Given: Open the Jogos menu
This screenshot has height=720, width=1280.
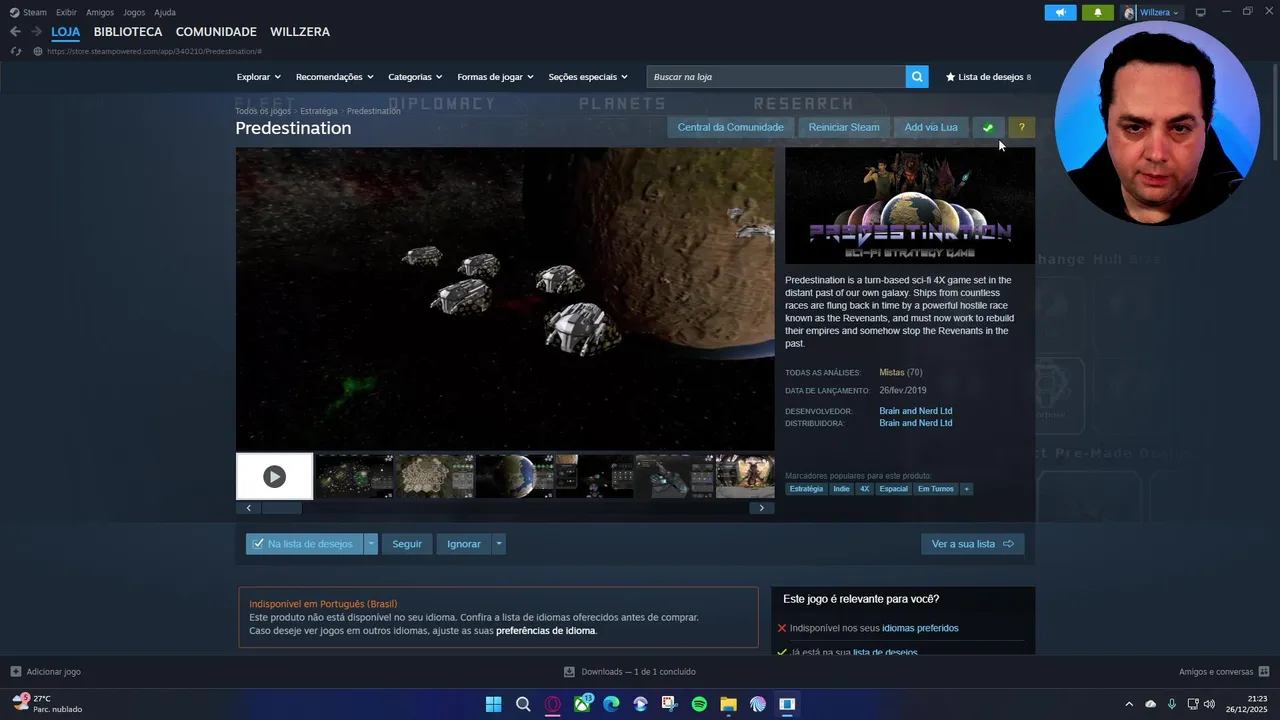Looking at the screenshot, I should (x=134, y=12).
